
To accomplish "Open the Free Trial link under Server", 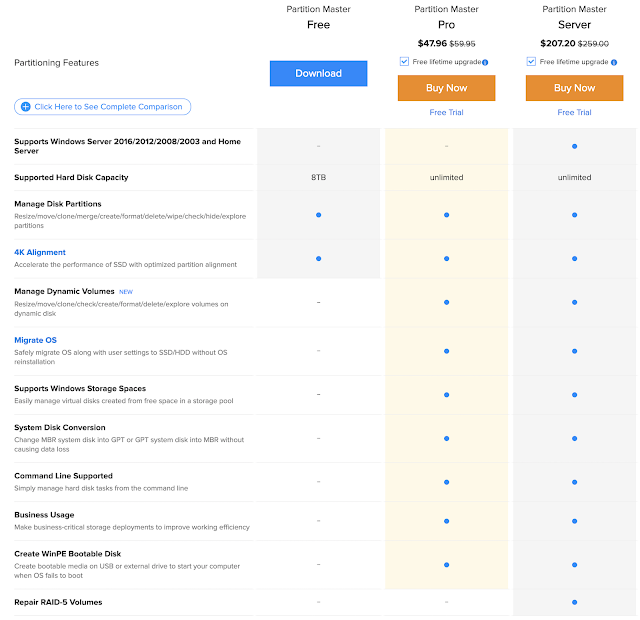I will click(x=574, y=113).
